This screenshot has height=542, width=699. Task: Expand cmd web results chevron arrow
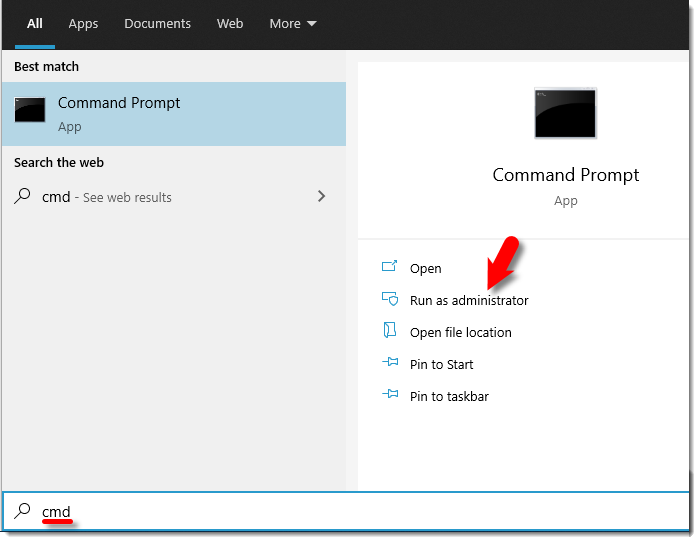point(321,197)
